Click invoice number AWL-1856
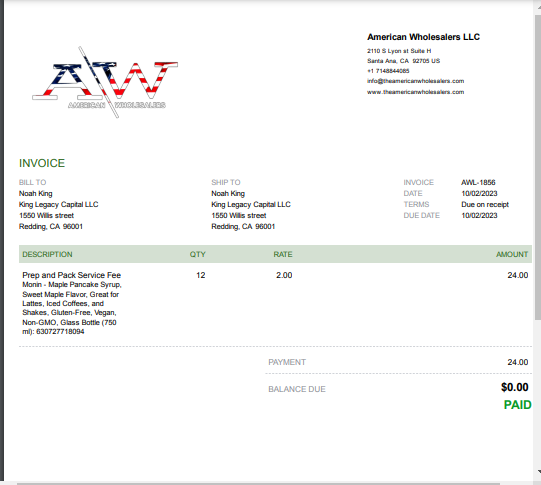 click(x=478, y=182)
